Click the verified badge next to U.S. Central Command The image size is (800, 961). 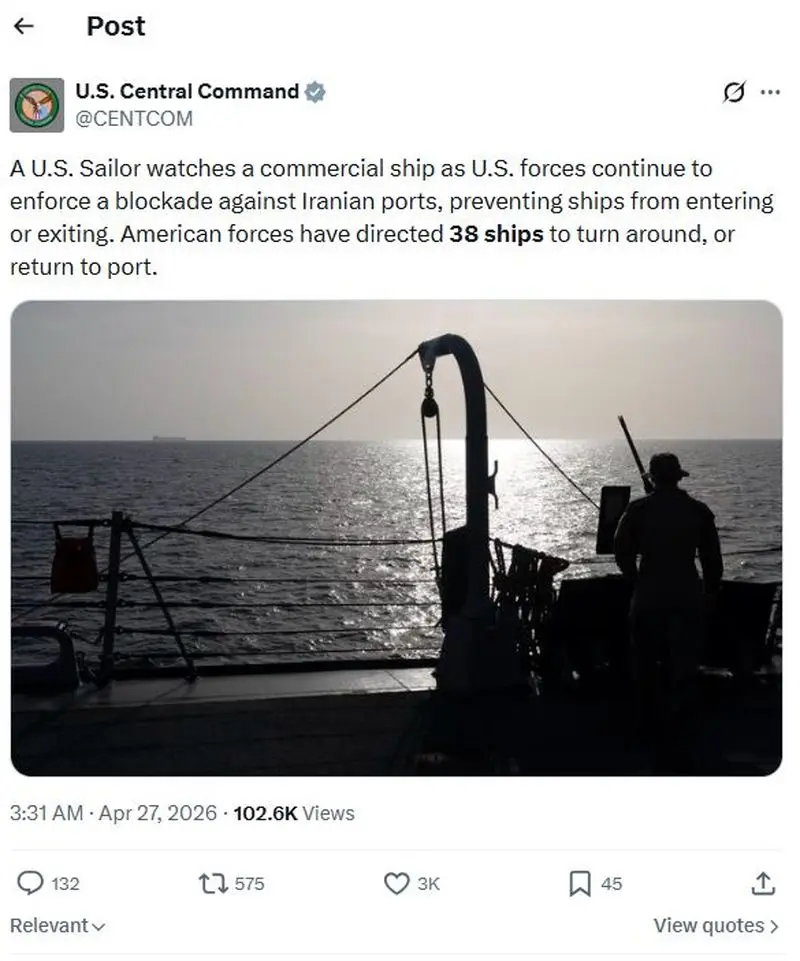point(315,92)
